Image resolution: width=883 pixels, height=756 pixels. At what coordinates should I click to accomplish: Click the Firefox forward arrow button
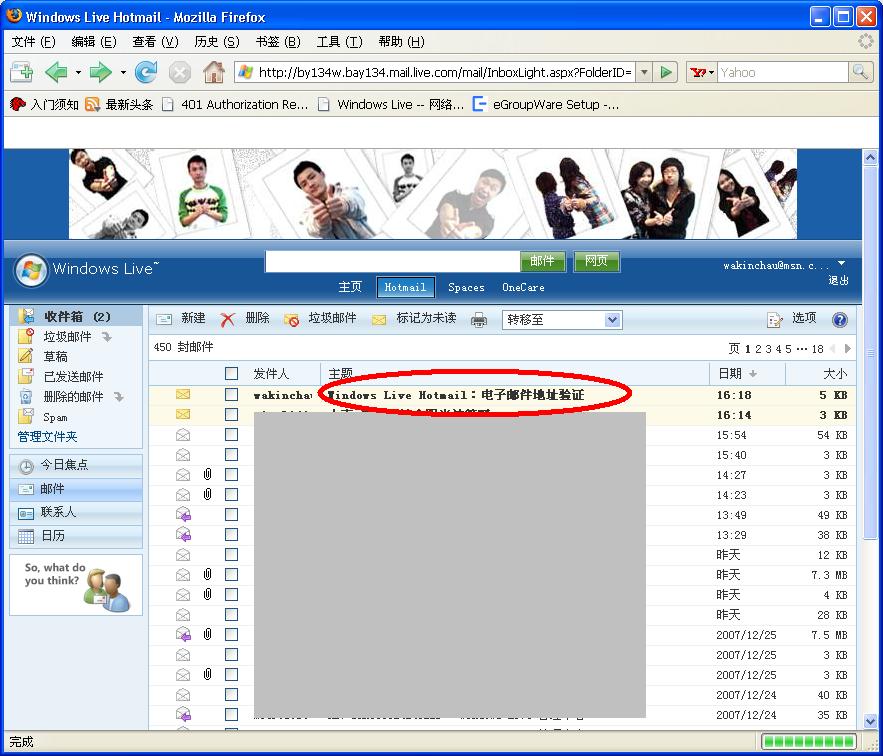click(x=100, y=72)
